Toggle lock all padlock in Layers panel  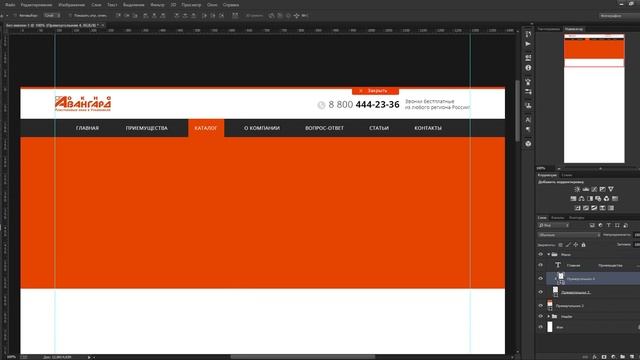click(x=583, y=245)
